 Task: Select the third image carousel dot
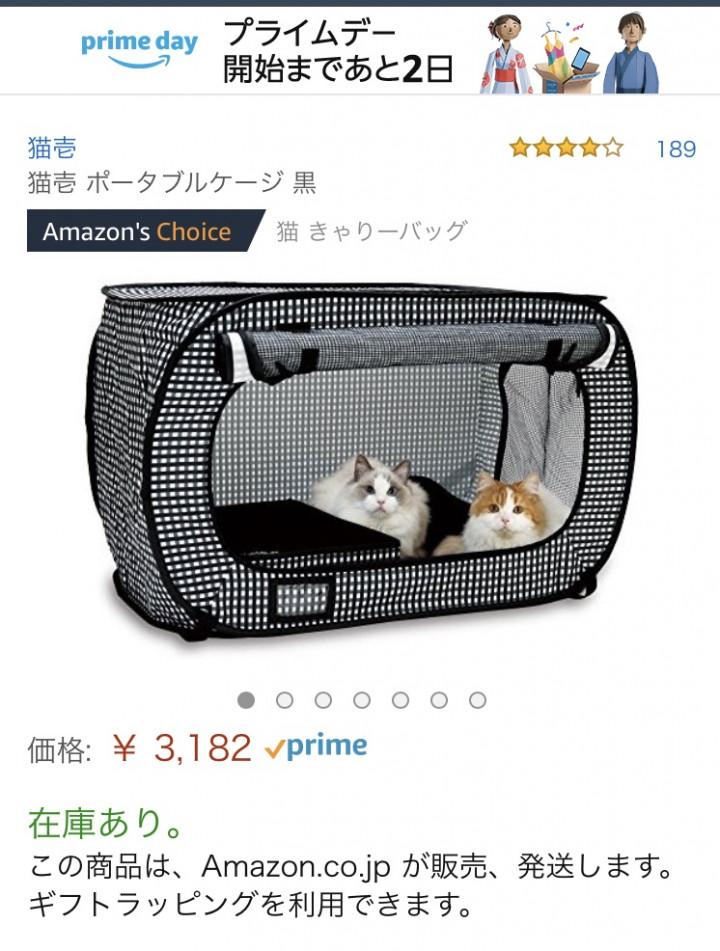[x=323, y=701]
